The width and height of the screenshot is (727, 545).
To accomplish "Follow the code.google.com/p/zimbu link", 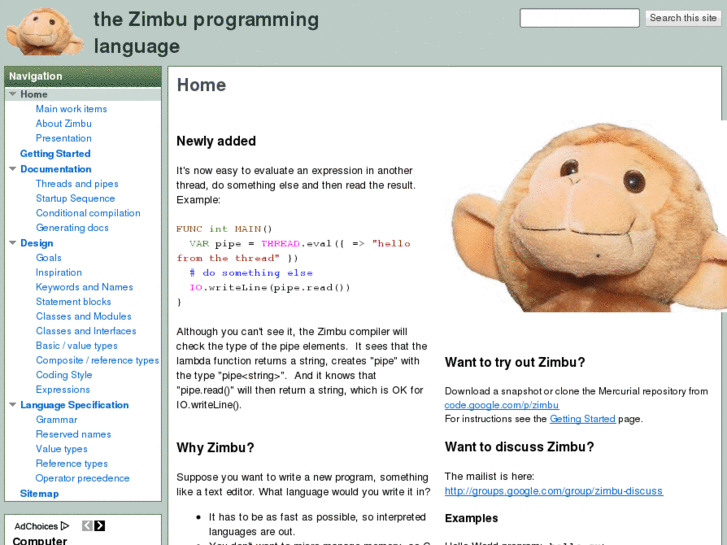I will click(502, 405).
